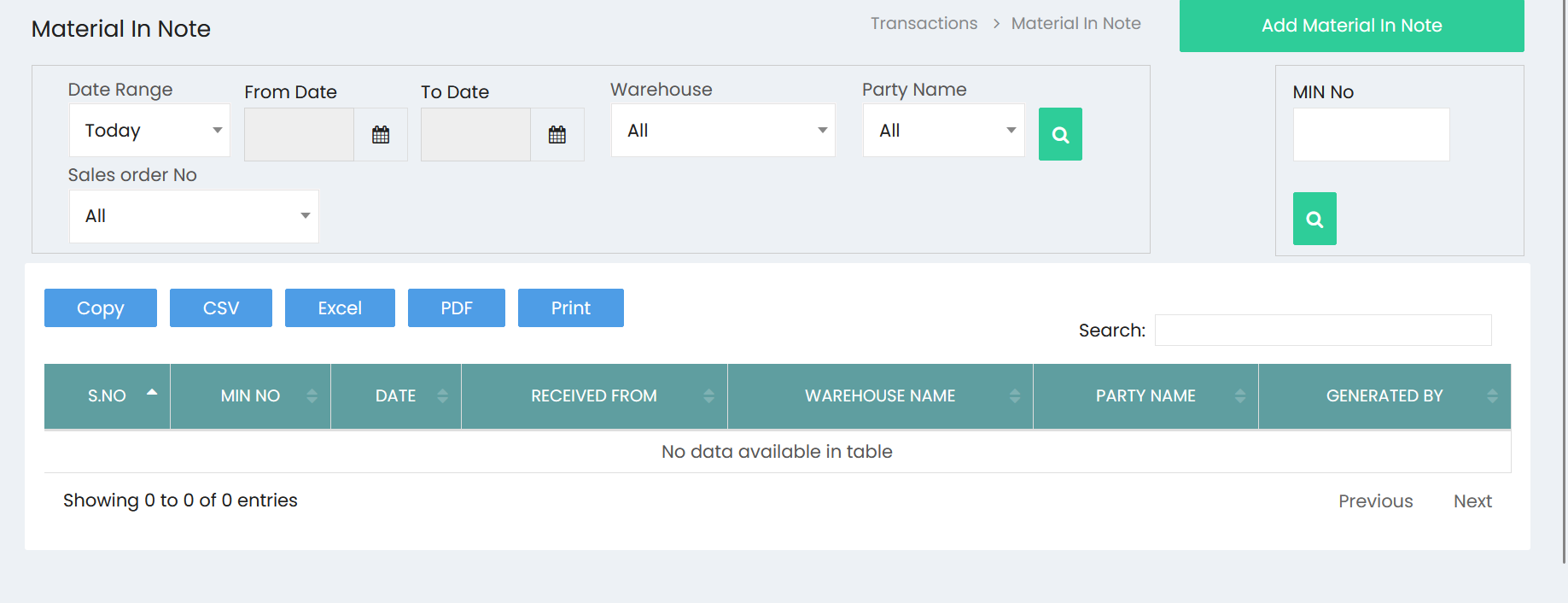Screen dimensions: 1568x603
Task: Open Transactions breadcrumb link
Action: [x=924, y=24]
